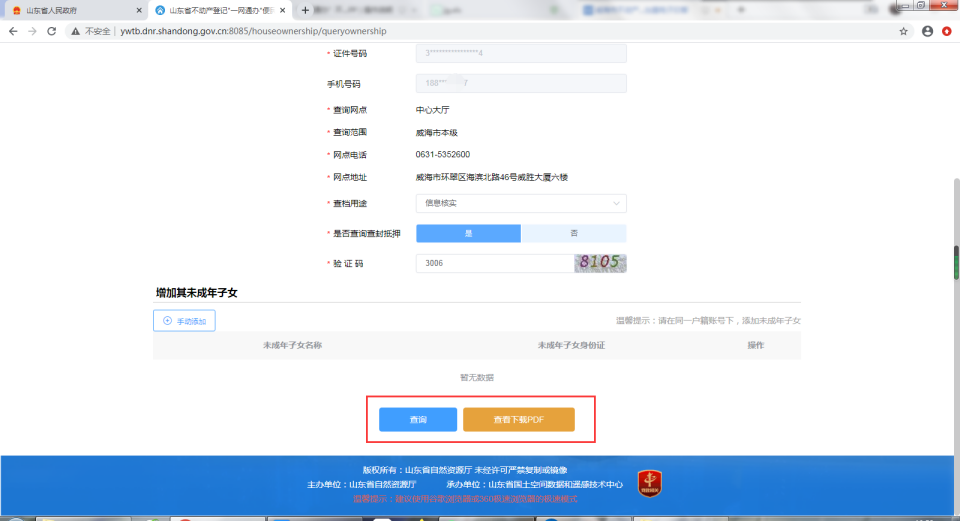Viewport: 960px width, 521px height.
Task: Refresh the 8105 captcha image
Action: pos(600,263)
